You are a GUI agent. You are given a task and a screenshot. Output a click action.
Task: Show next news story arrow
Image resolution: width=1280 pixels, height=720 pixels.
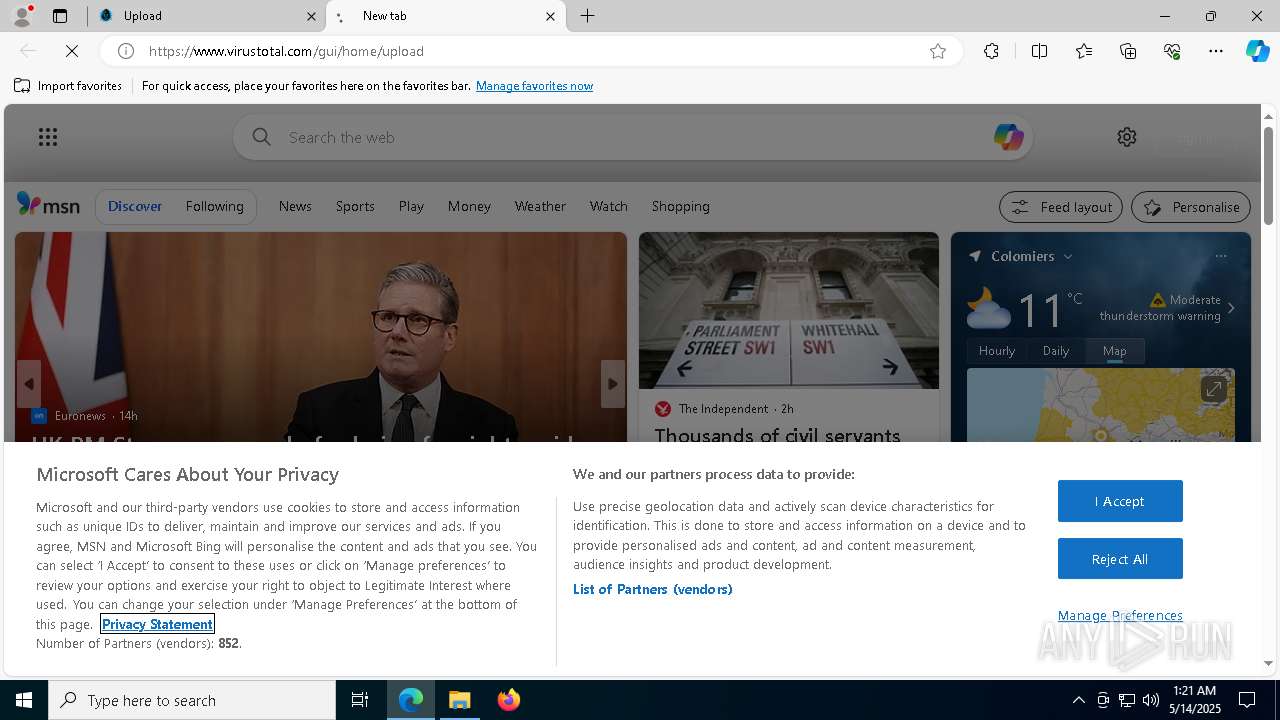point(613,384)
